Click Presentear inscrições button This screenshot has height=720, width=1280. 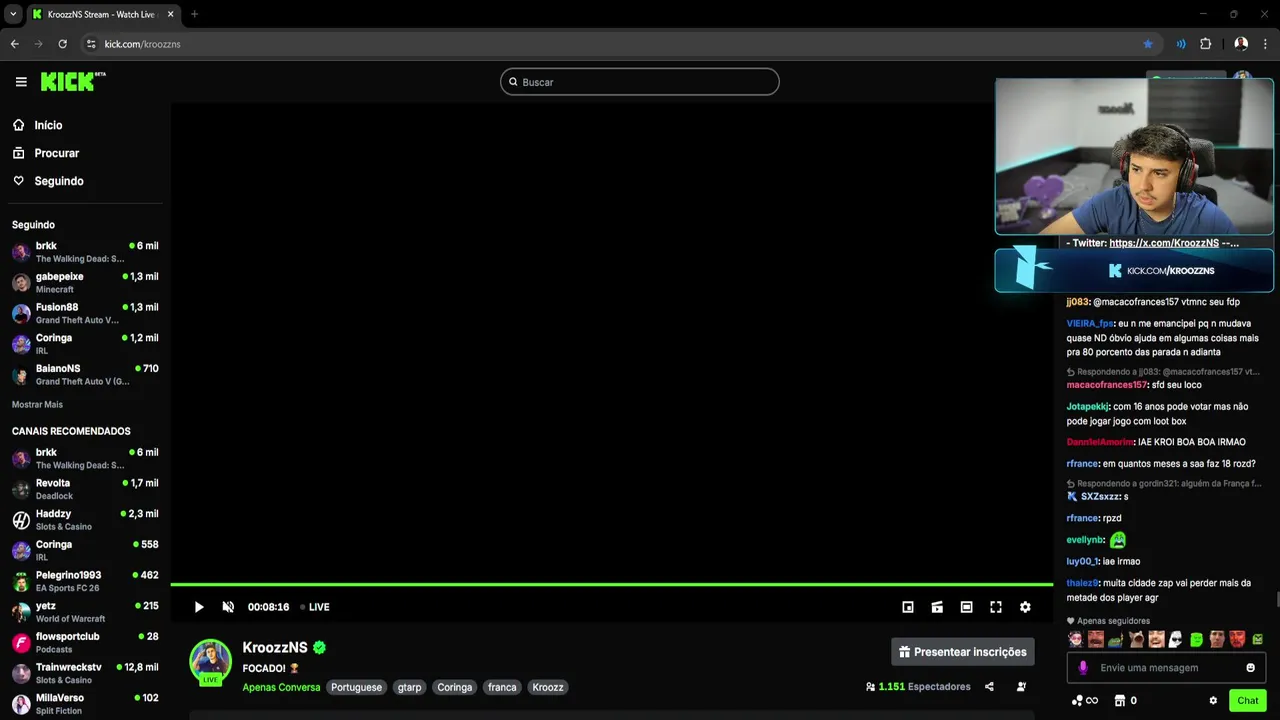(x=963, y=652)
